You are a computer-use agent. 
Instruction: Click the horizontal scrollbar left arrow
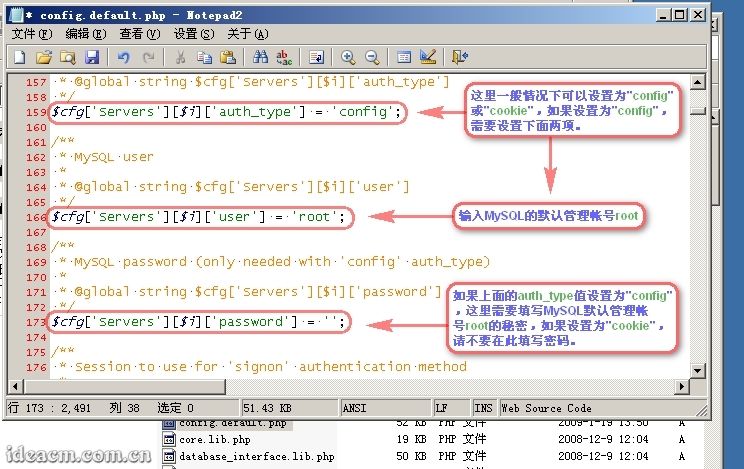pos(15,386)
